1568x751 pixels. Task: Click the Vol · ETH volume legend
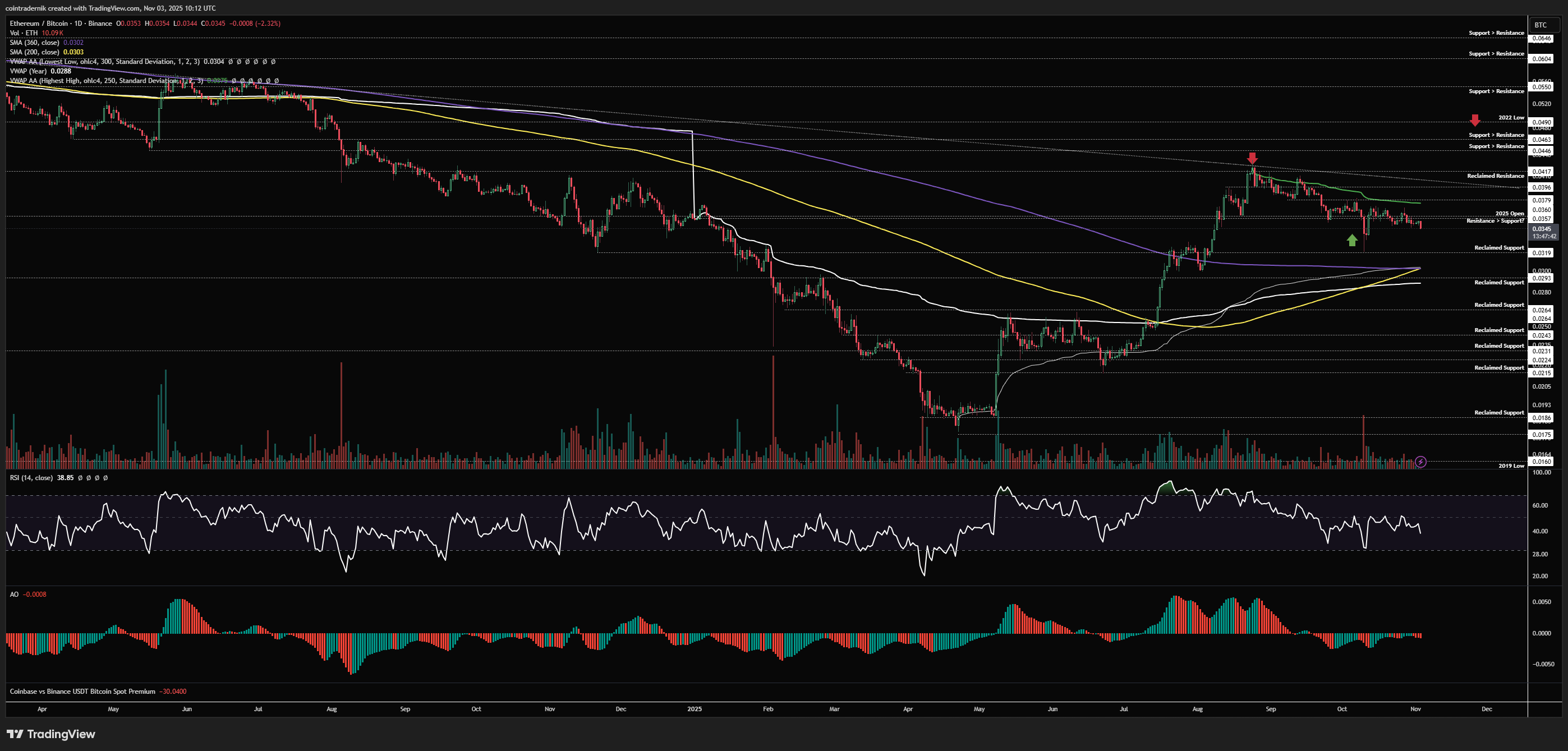pyautogui.click(x=24, y=33)
